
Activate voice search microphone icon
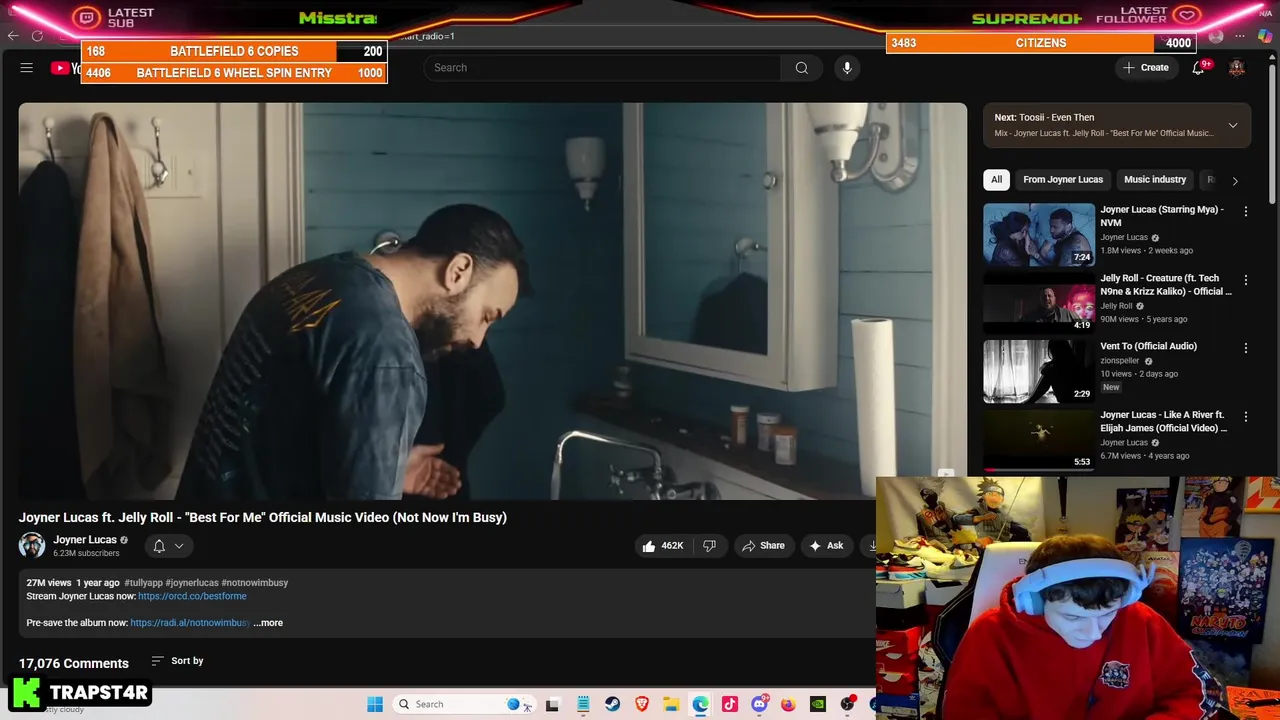coord(847,68)
